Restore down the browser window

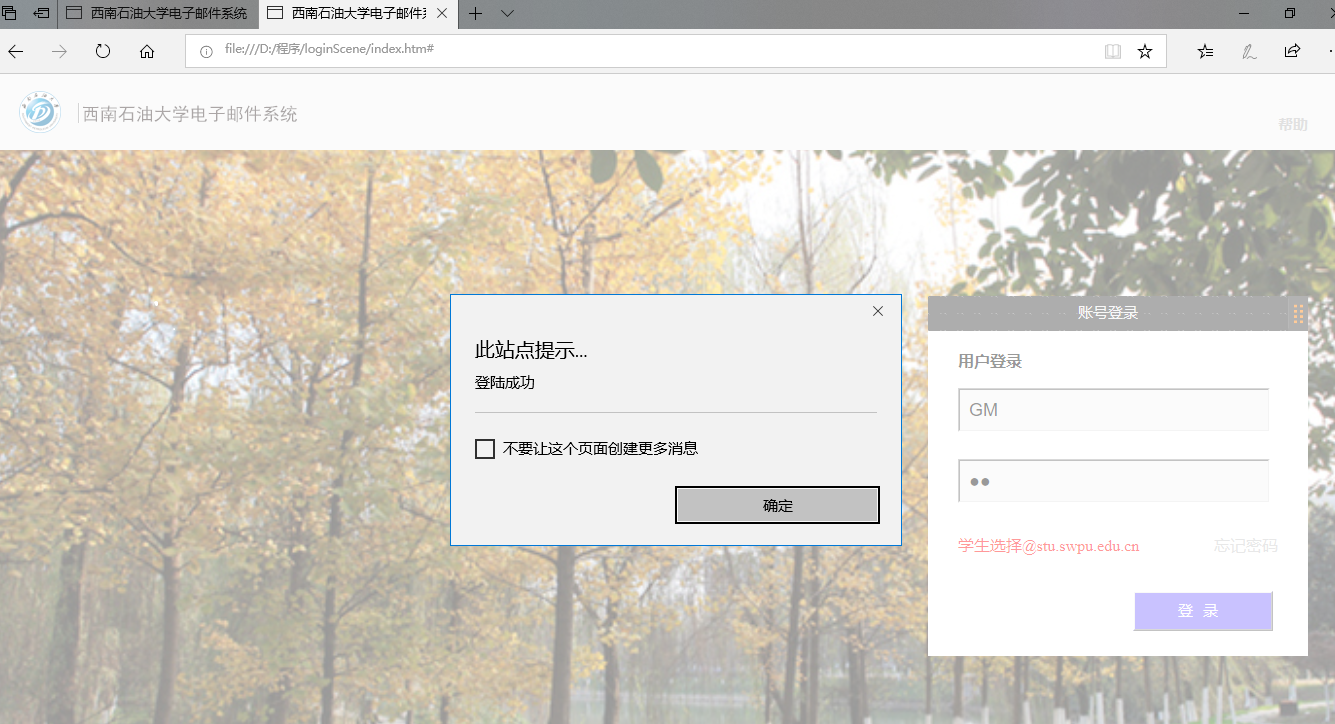pos(1290,13)
